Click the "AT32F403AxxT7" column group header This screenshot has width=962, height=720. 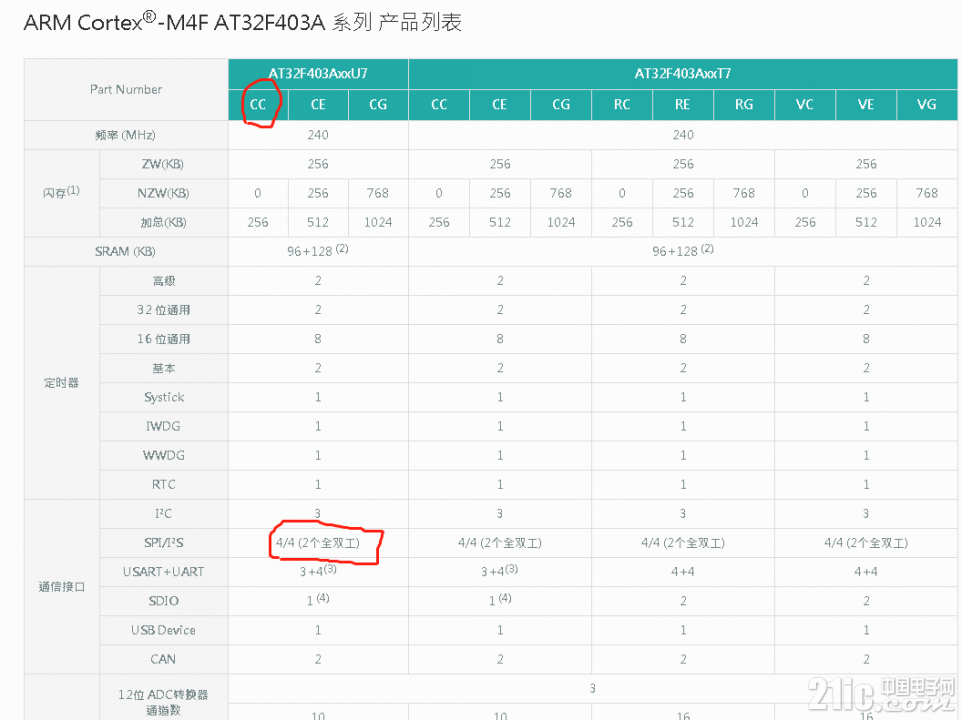click(683, 74)
